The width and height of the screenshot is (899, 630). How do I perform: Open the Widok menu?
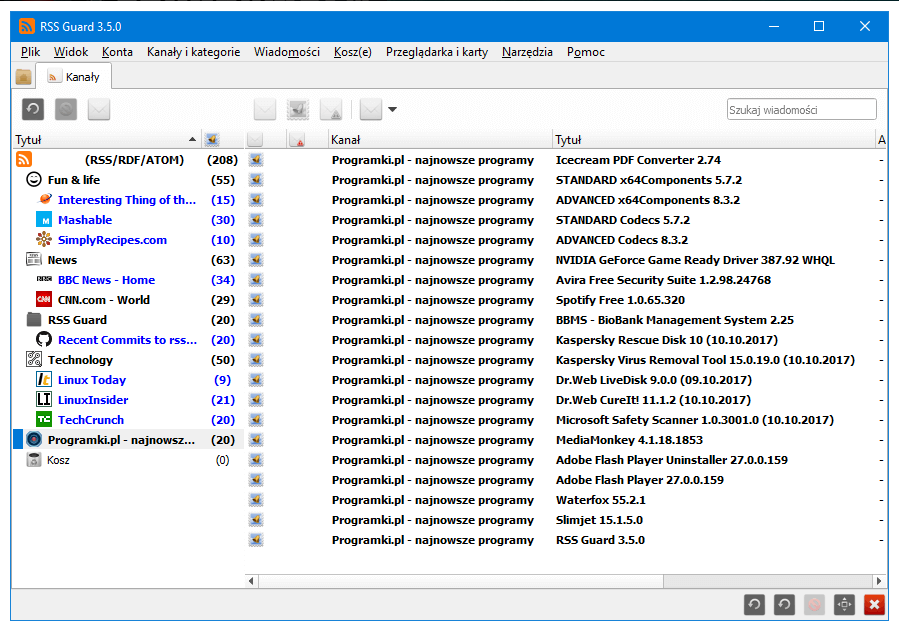pos(71,52)
